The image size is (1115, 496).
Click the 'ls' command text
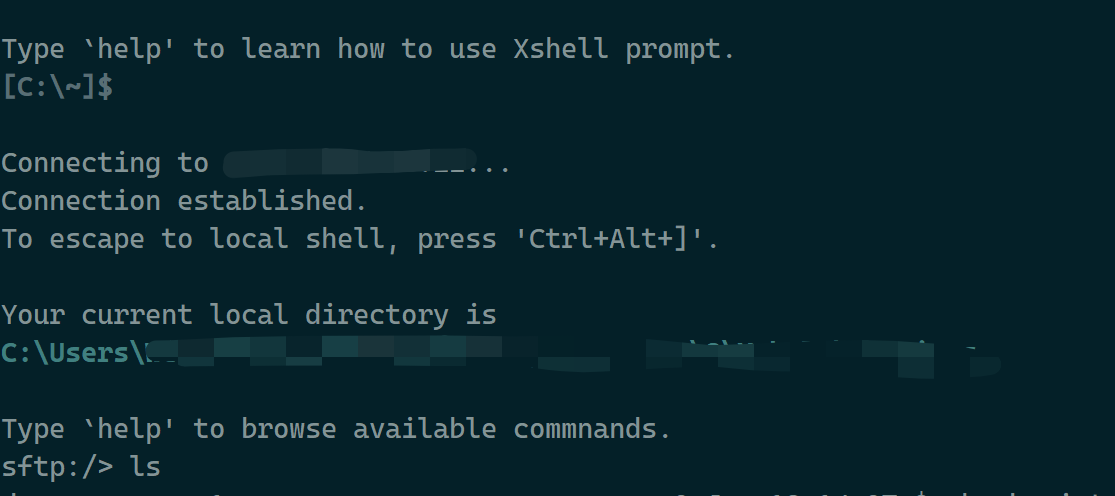[145, 466]
